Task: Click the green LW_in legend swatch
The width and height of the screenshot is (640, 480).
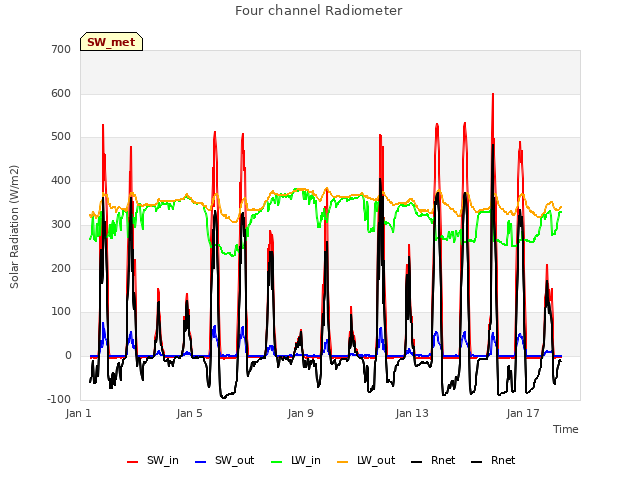Action: [276, 462]
